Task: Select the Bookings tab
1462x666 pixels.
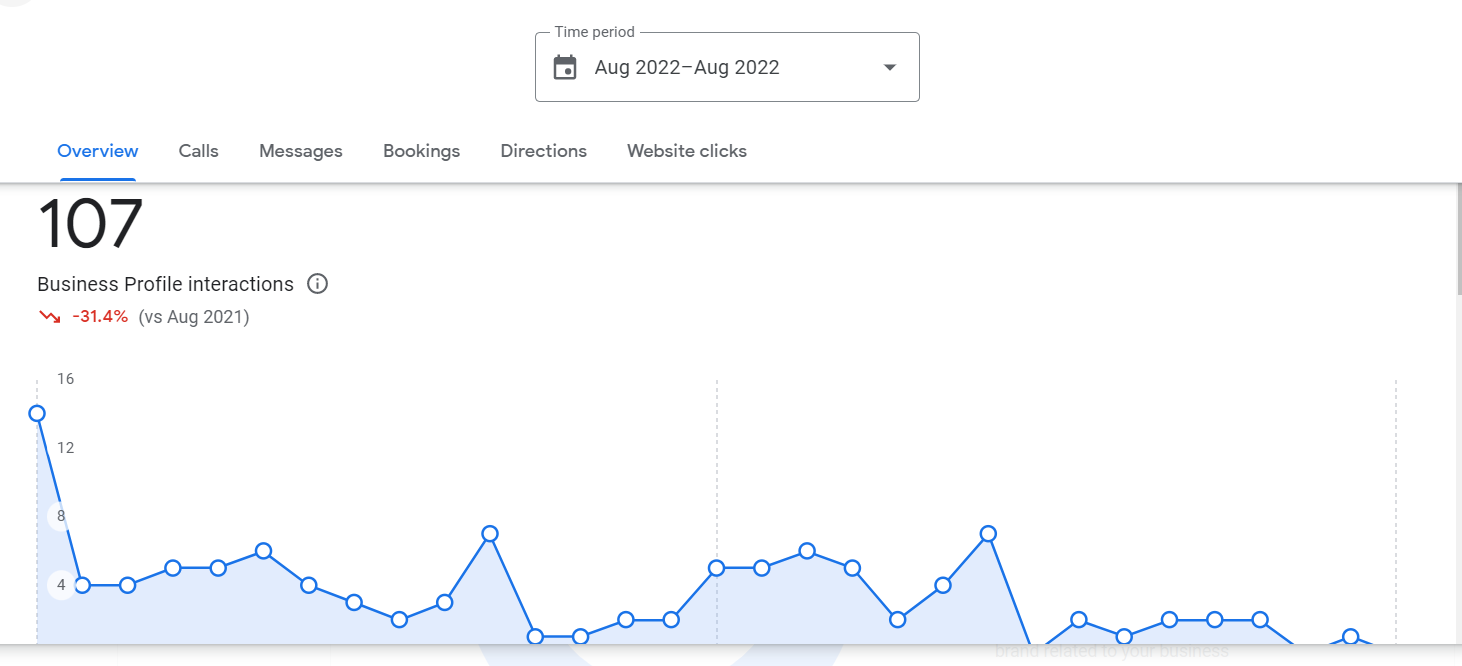Action: coord(422,151)
